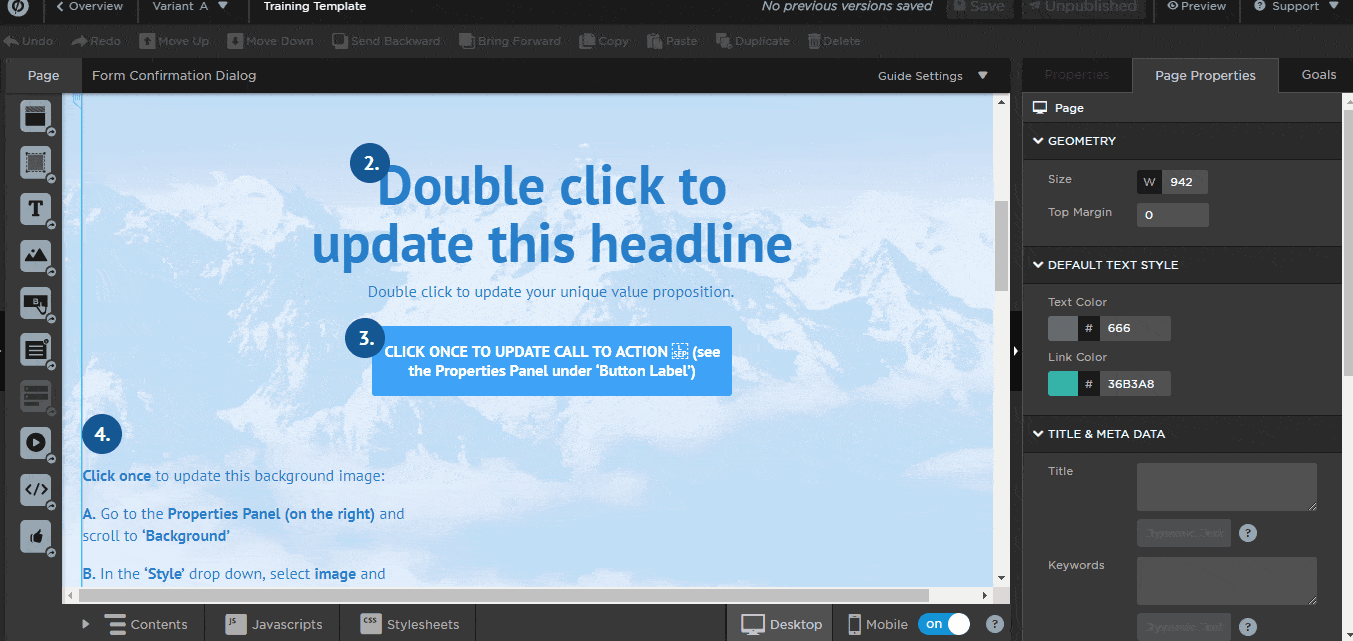Image resolution: width=1353 pixels, height=641 pixels.
Task: Add a Social widget from the sidebar
Action: [x=36, y=537]
